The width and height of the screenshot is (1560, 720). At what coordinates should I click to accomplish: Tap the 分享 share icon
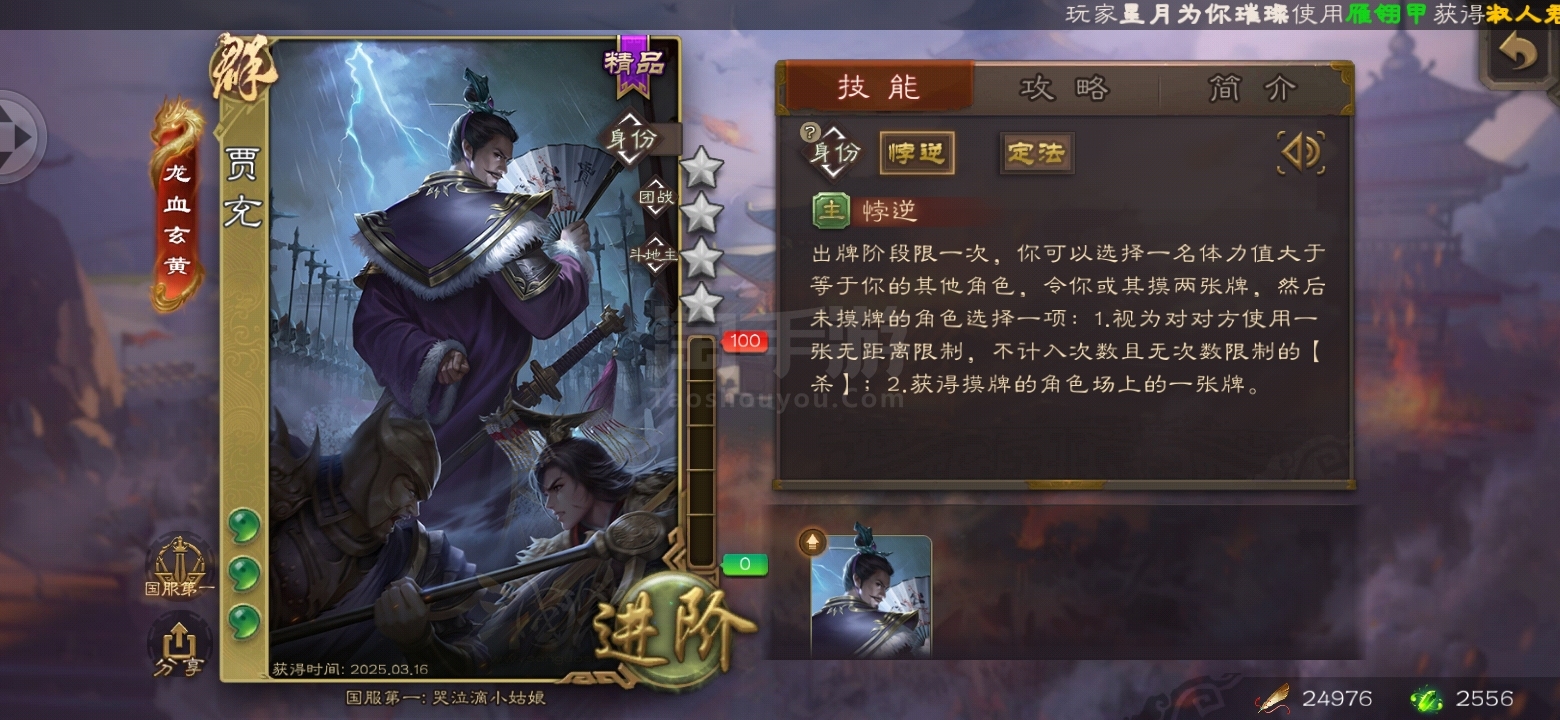pyautogui.click(x=178, y=647)
